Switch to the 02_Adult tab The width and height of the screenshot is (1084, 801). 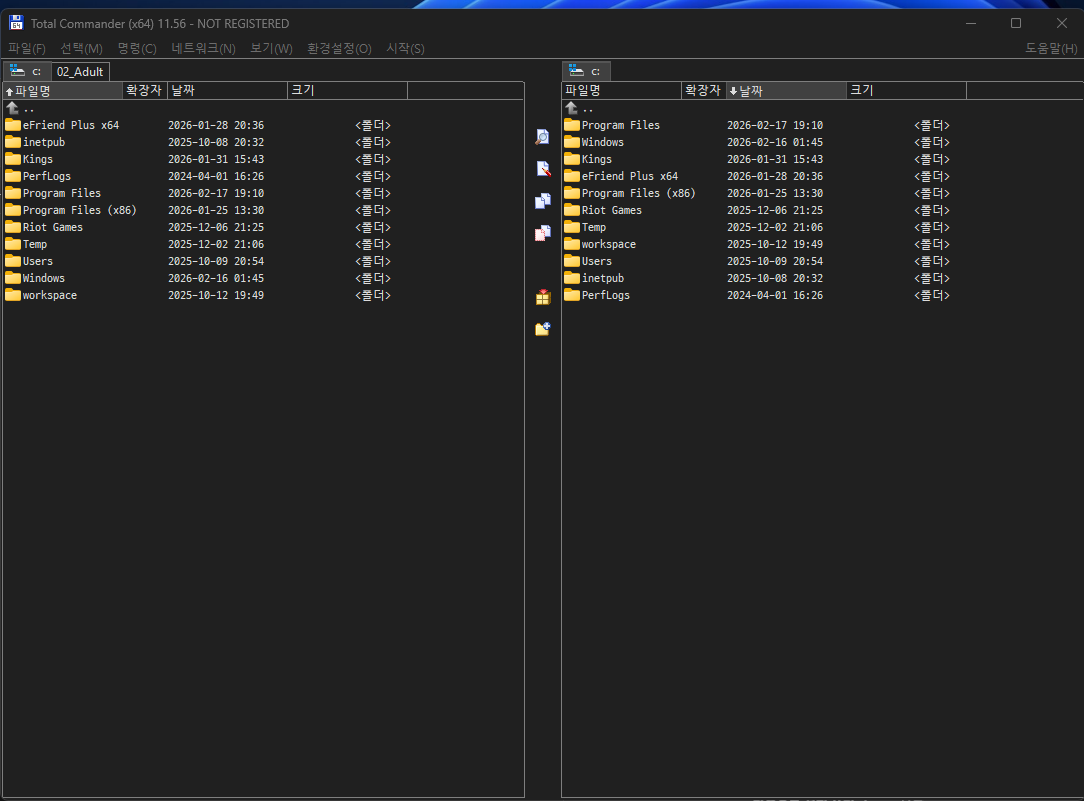(x=80, y=71)
